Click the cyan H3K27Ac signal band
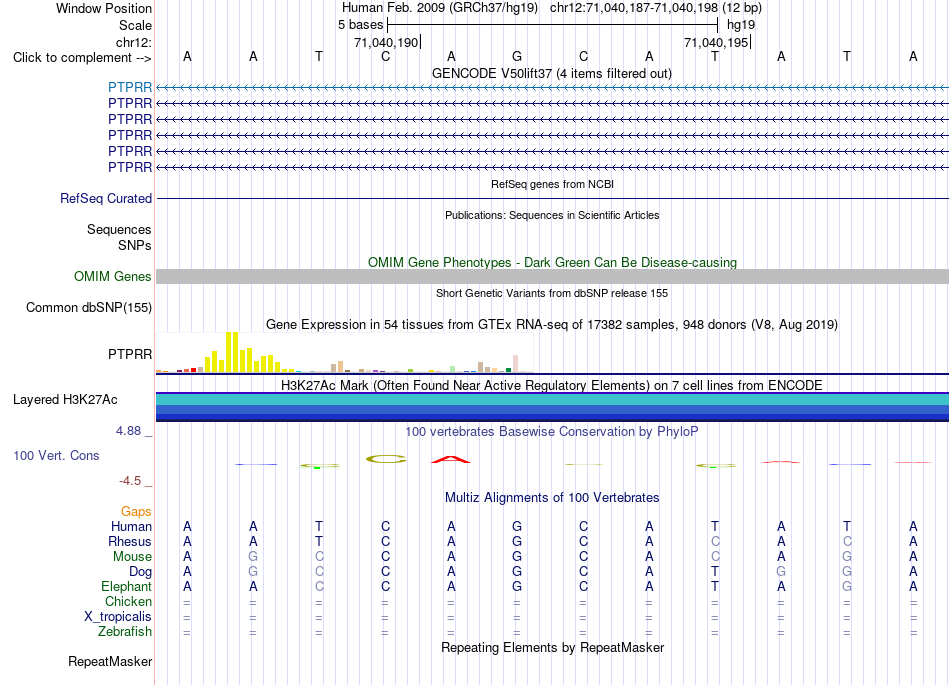This screenshot has height=685, width=950. 552,400
